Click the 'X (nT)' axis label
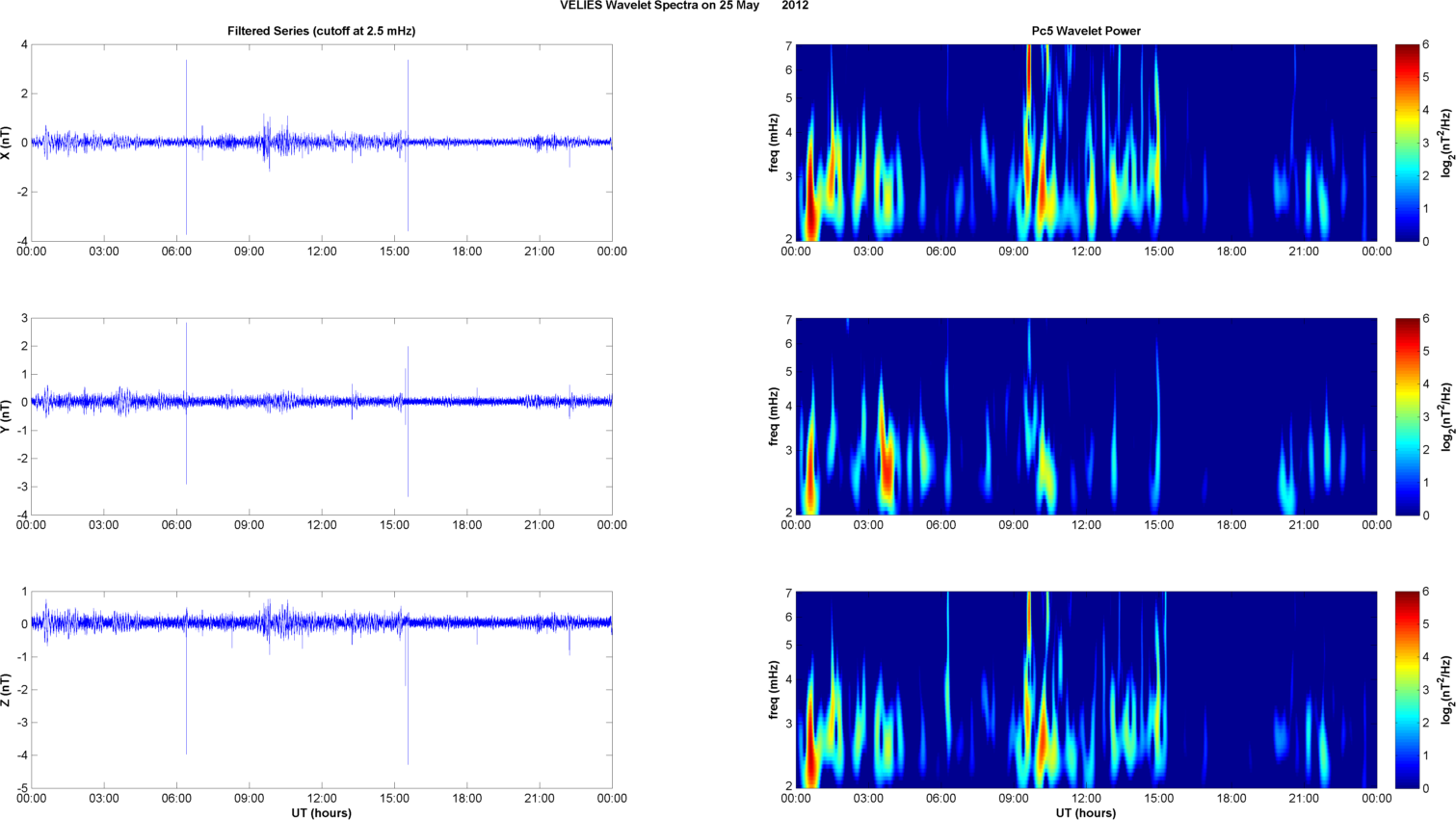This screenshot has width=1456, height=820. tap(7, 143)
